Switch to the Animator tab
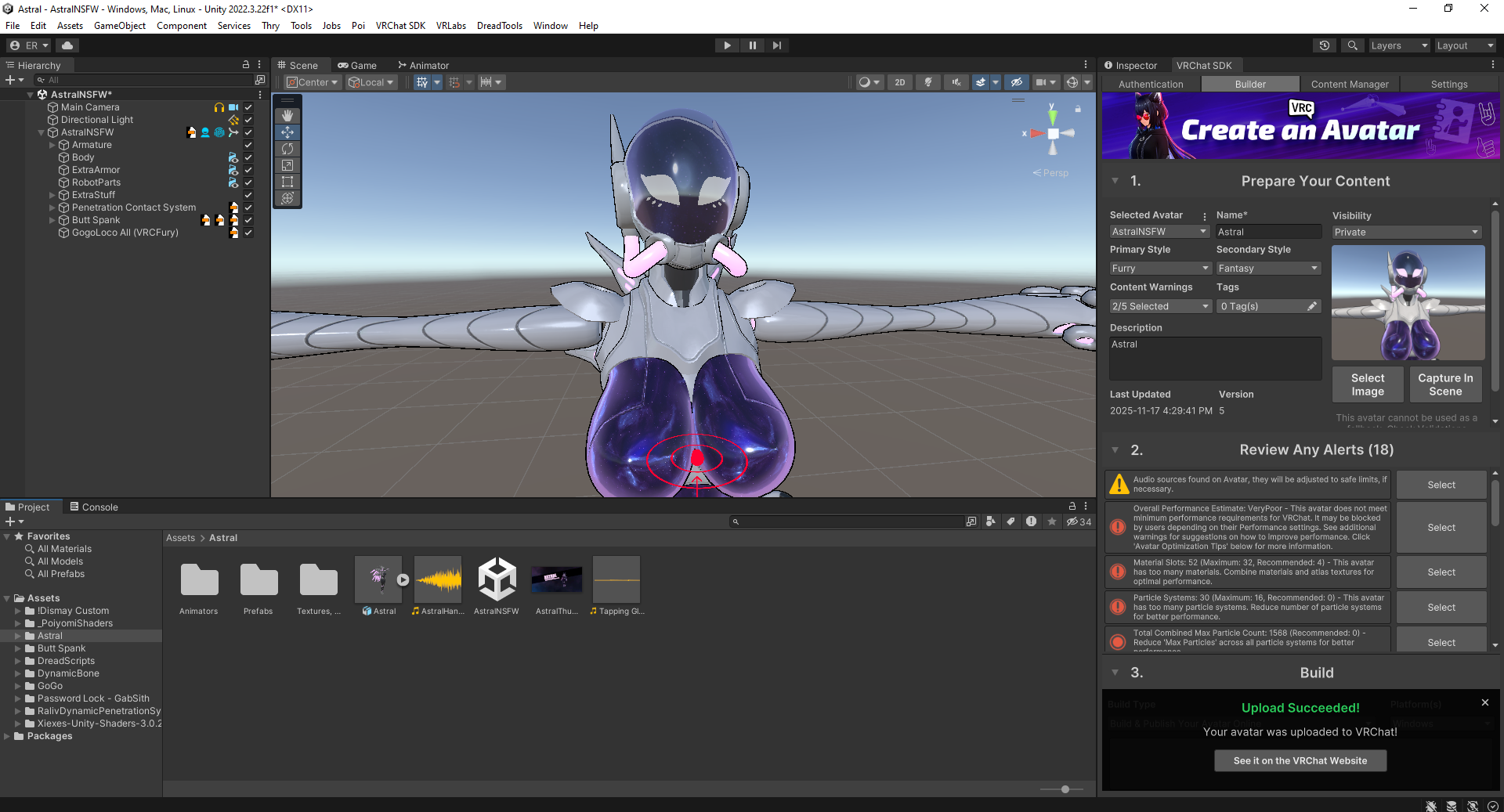Viewport: 1504px width, 812px height. (423, 66)
